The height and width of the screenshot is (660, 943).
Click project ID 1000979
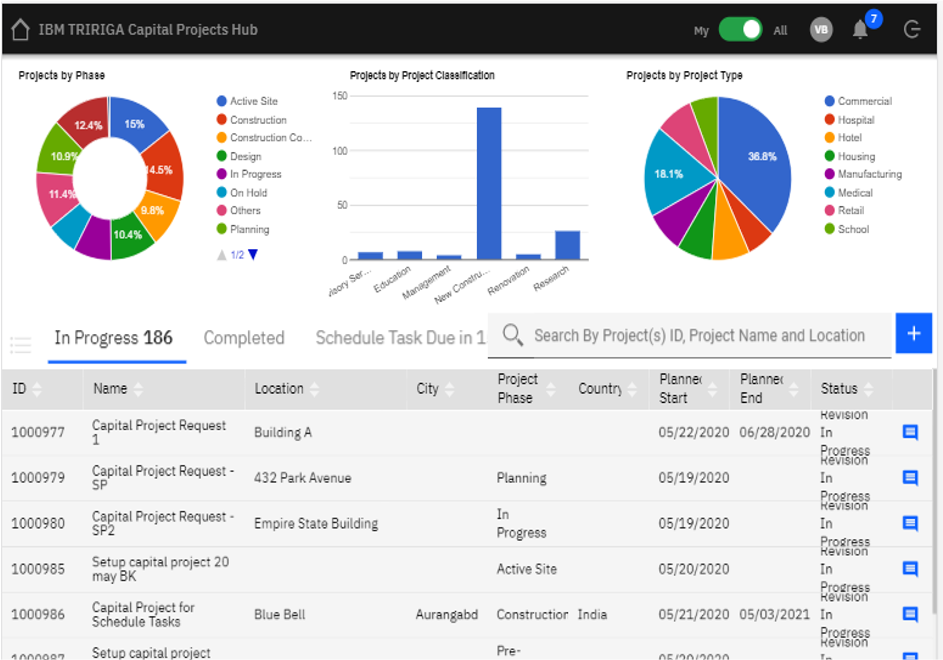click(x=38, y=478)
